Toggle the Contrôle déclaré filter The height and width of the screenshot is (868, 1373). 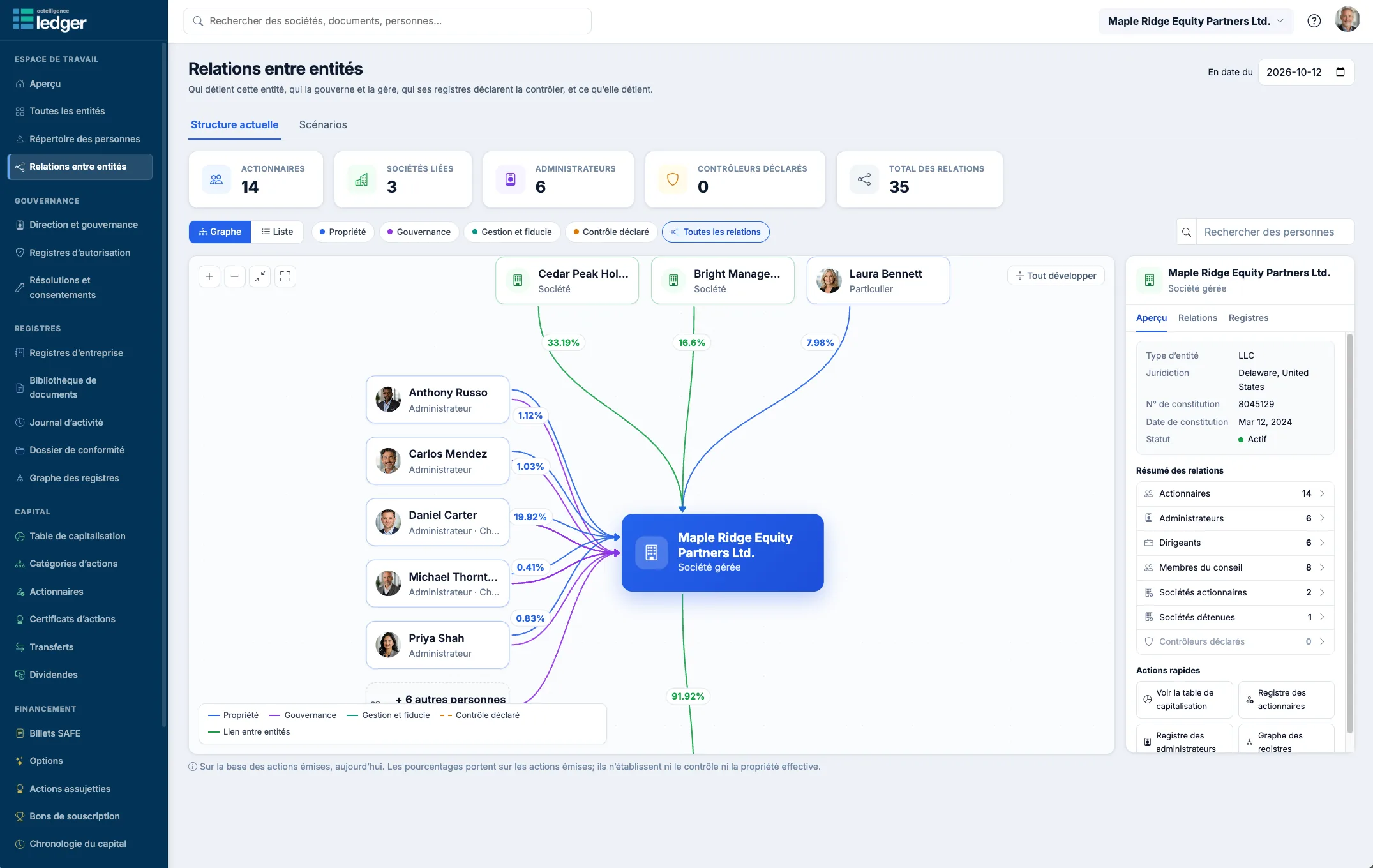coord(611,232)
